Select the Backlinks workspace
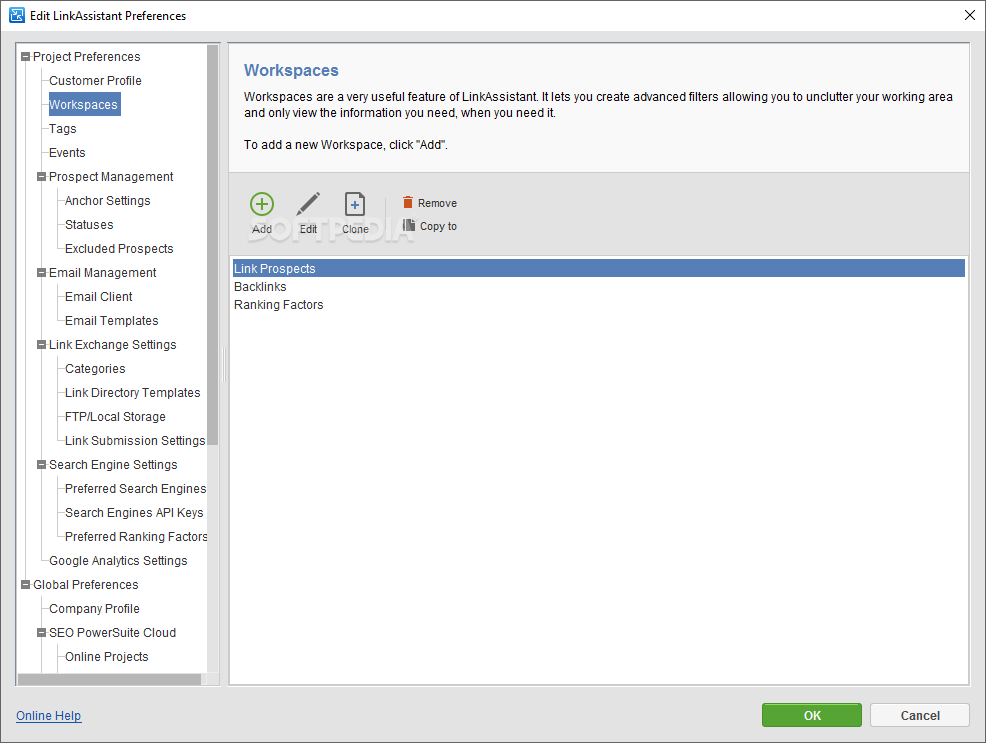 click(x=599, y=287)
